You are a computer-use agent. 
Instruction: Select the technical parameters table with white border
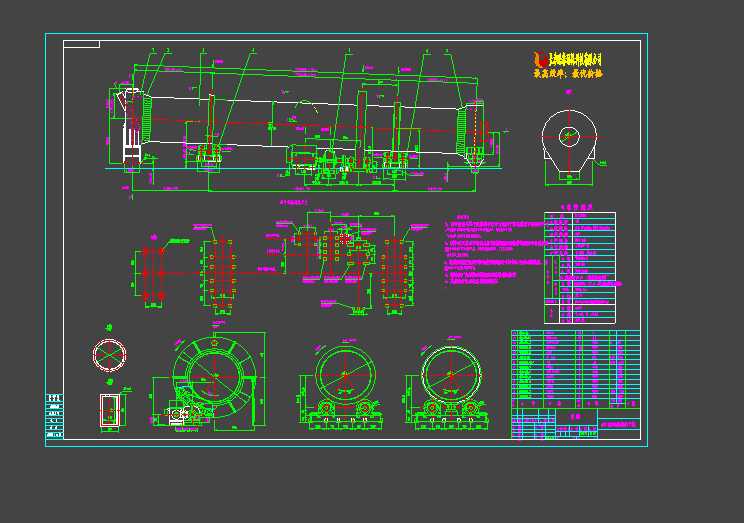click(580, 268)
